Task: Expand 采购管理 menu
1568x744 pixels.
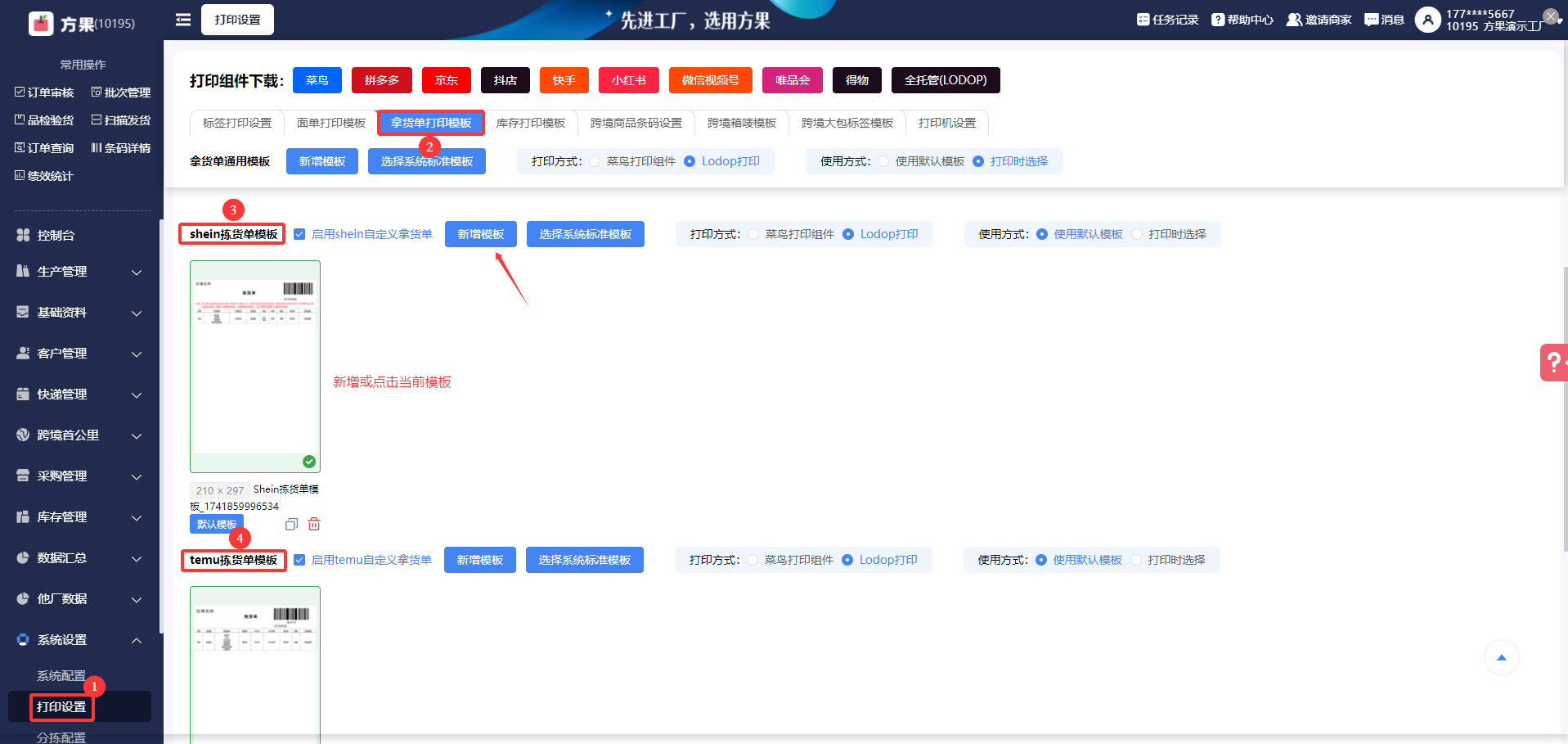Action: 79,476
